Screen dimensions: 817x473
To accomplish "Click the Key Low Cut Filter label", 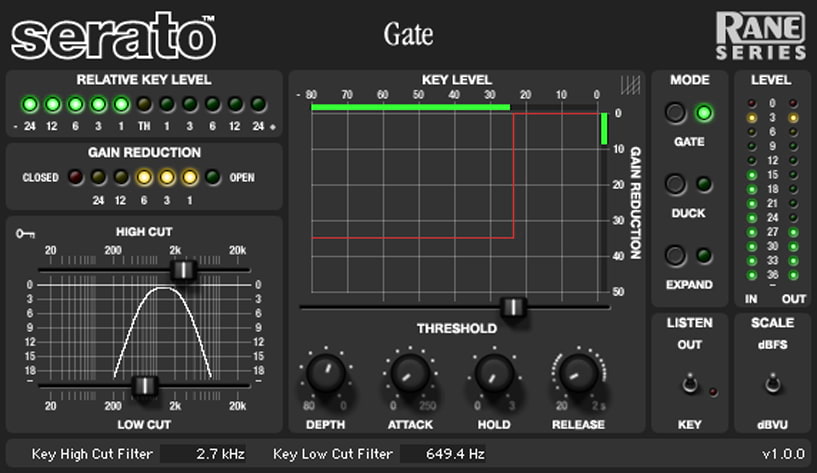I will [x=333, y=454].
